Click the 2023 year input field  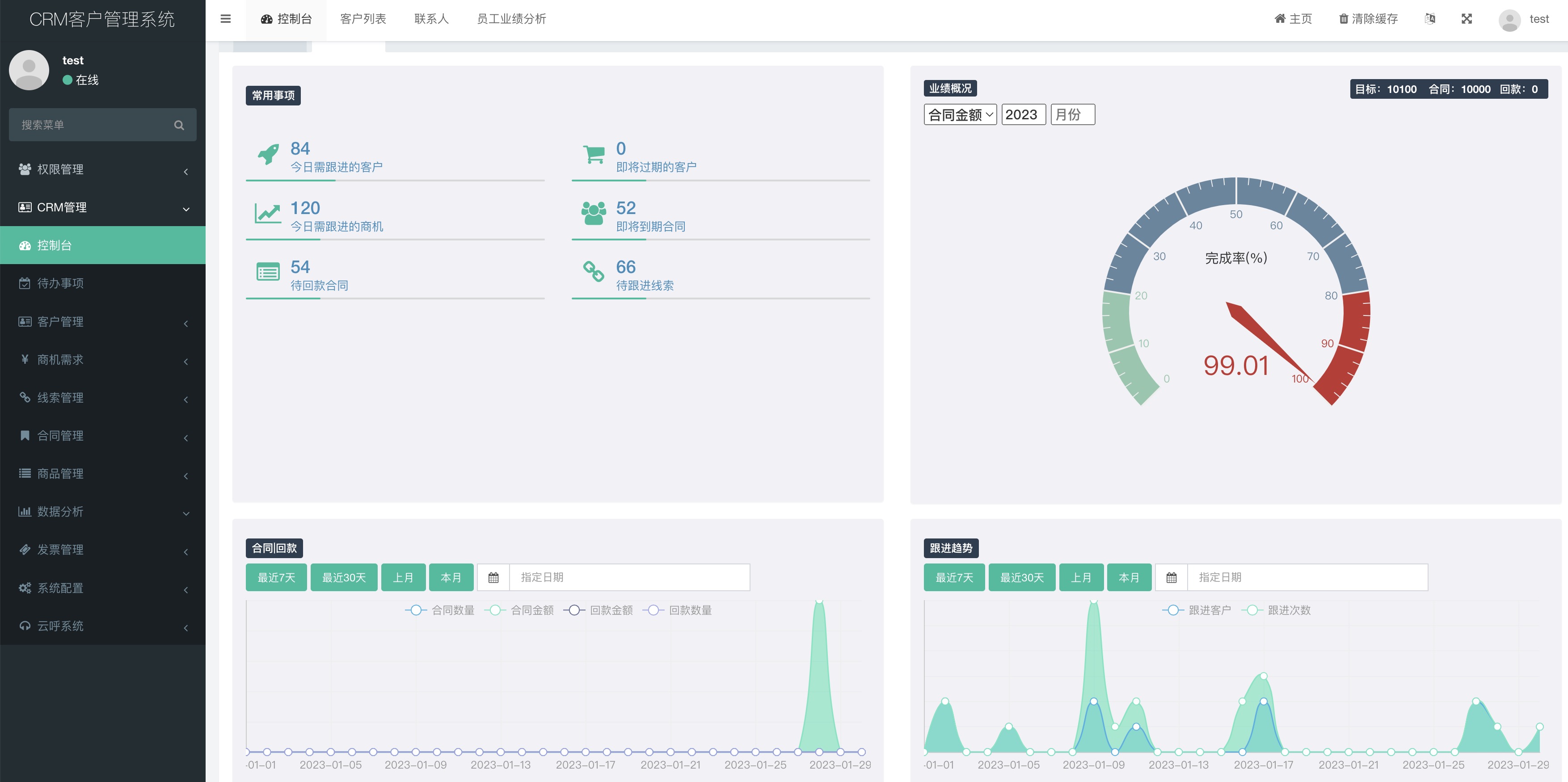[1024, 114]
